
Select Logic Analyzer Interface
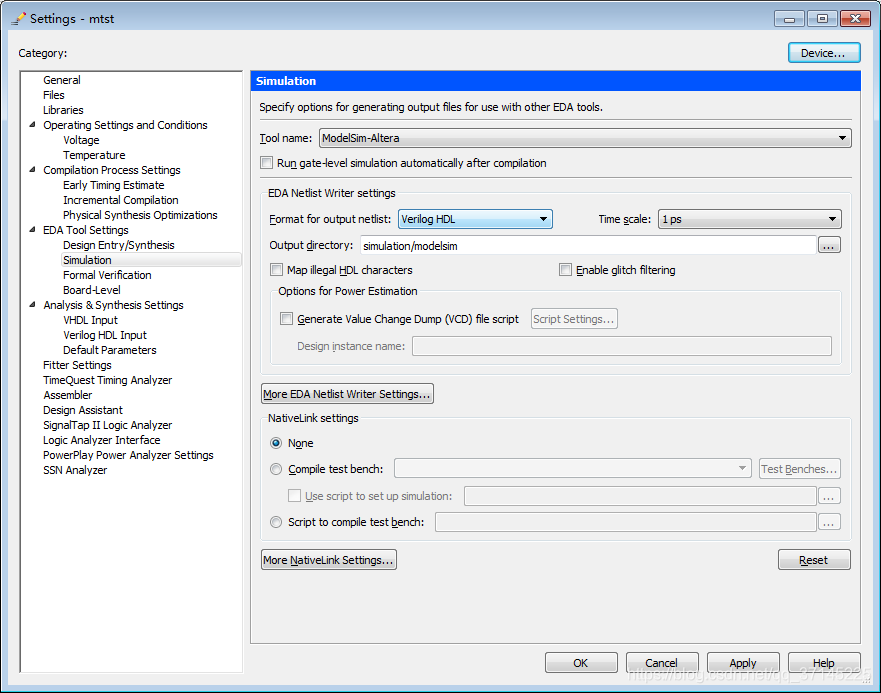102,440
